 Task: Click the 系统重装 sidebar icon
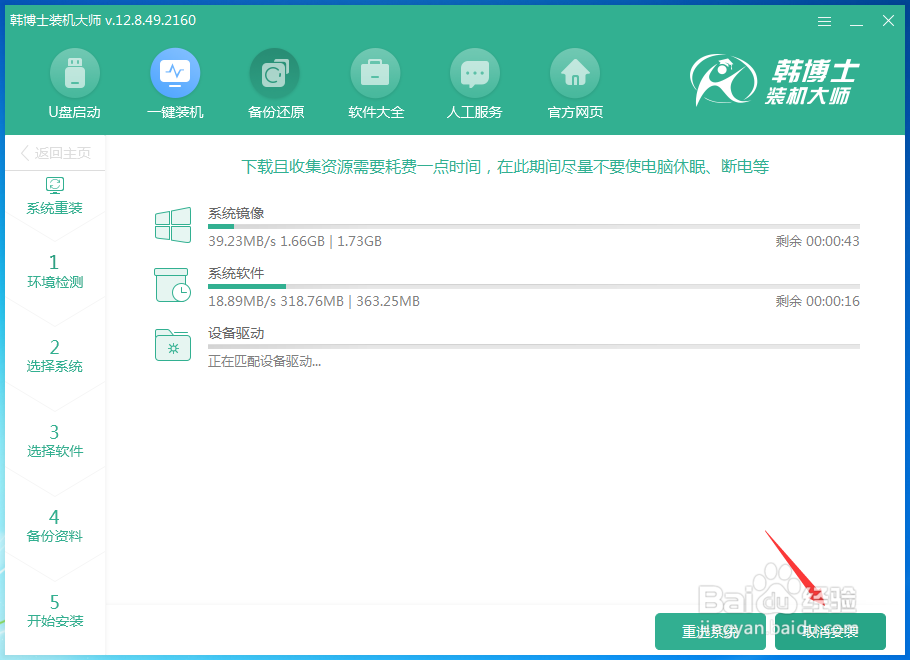coord(56,197)
